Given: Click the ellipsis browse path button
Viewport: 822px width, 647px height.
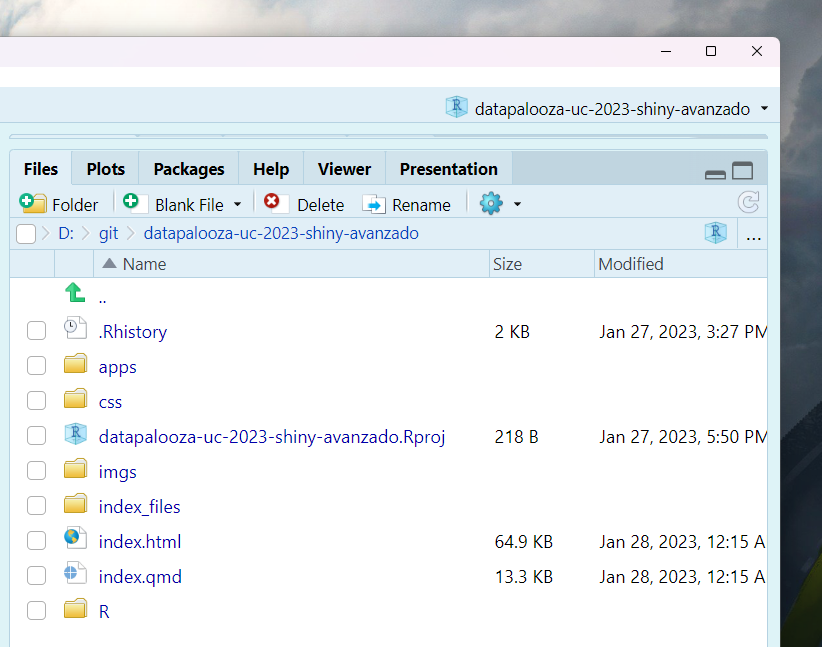Looking at the screenshot, I should pyautogui.click(x=754, y=236).
